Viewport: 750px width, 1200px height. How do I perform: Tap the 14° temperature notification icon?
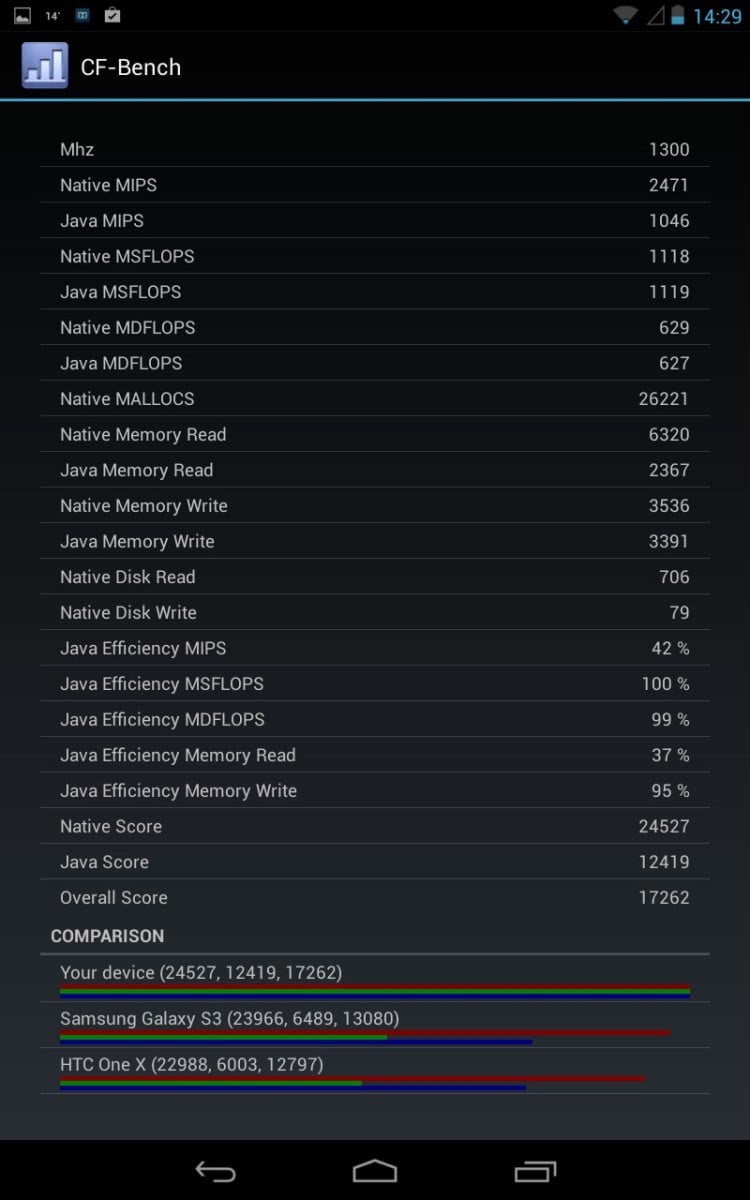(52, 16)
